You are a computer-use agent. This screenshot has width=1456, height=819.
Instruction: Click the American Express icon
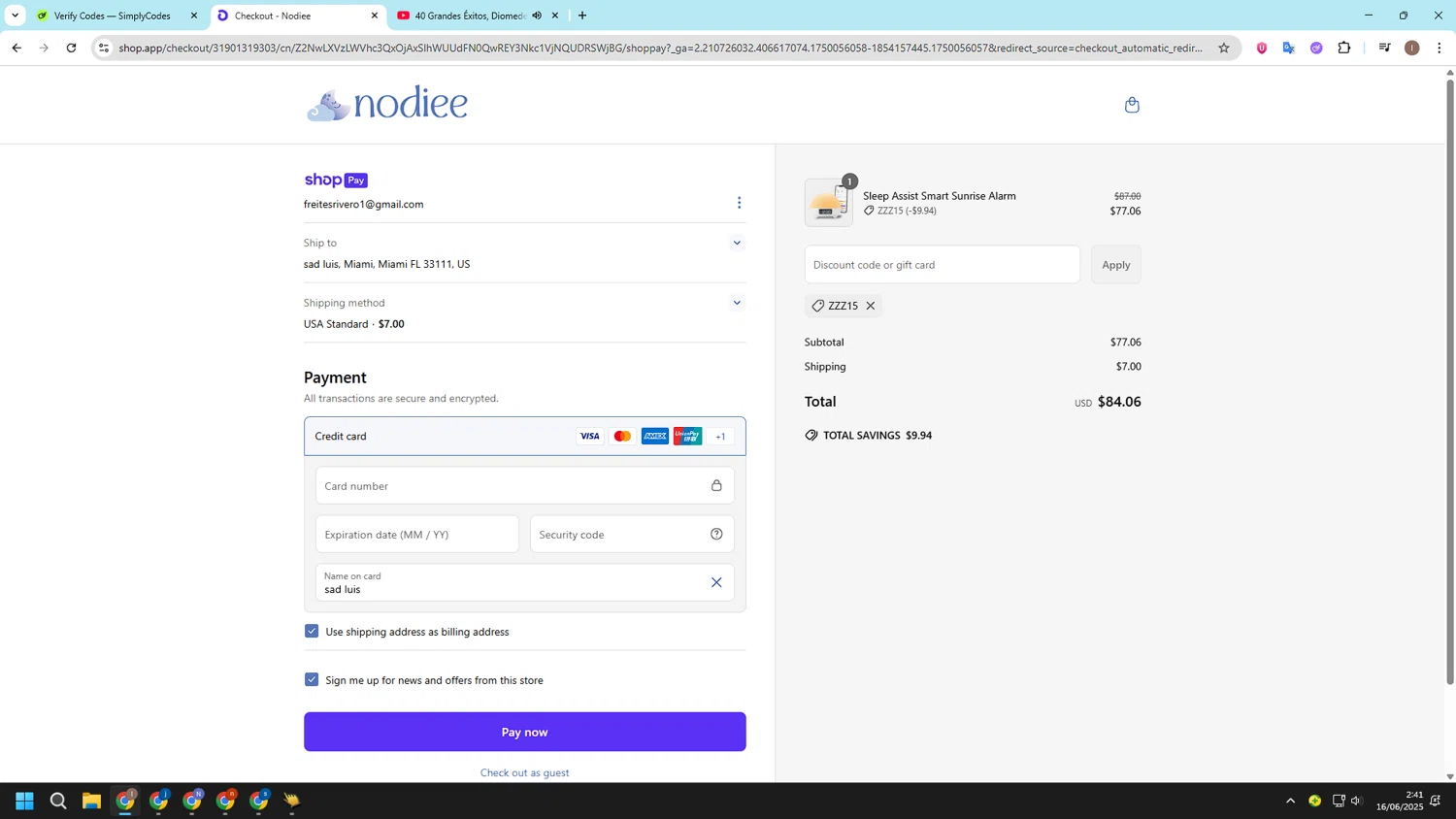coord(655,437)
